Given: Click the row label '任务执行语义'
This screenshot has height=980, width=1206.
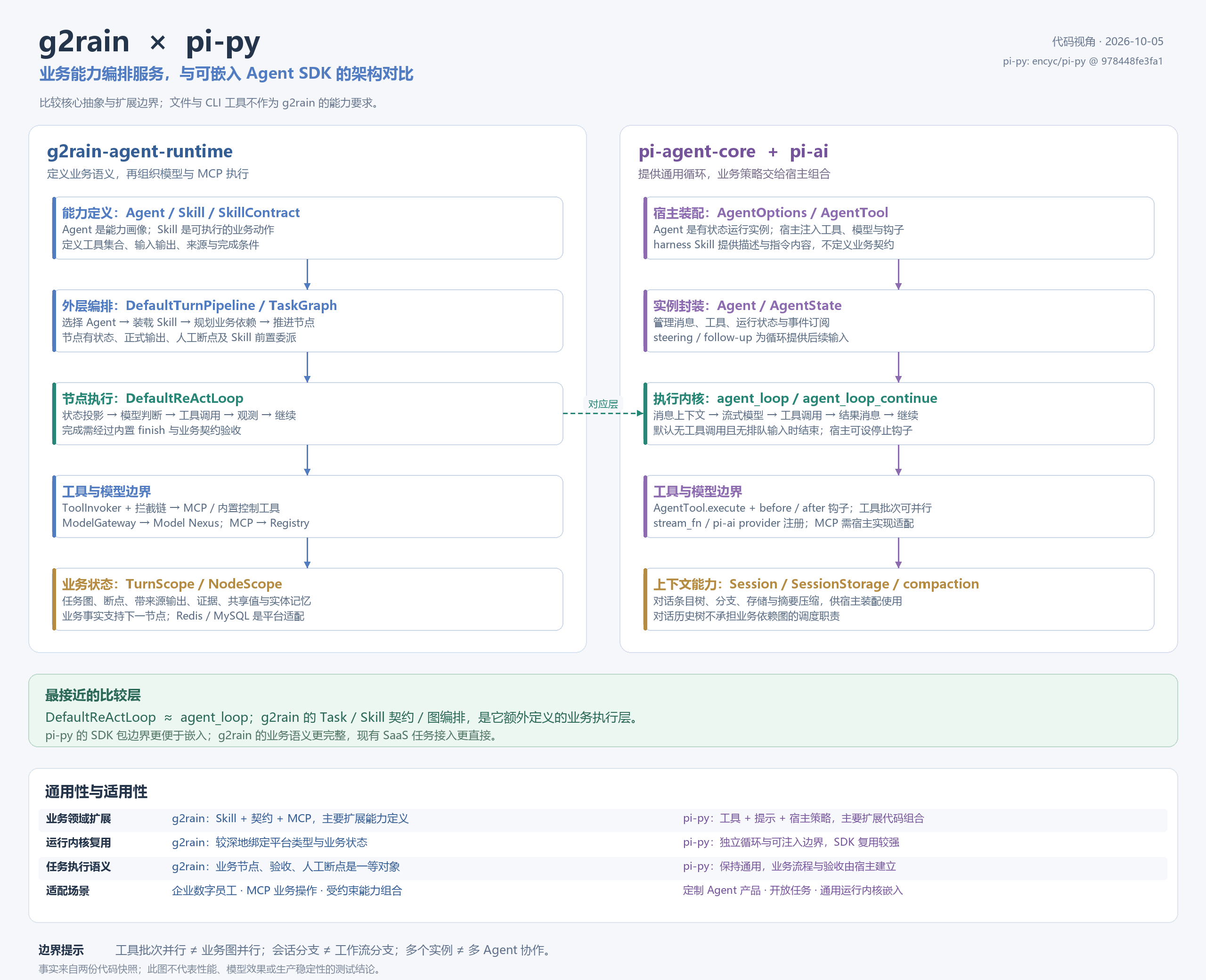Looking at the screenshot, I should coord(79,866).
